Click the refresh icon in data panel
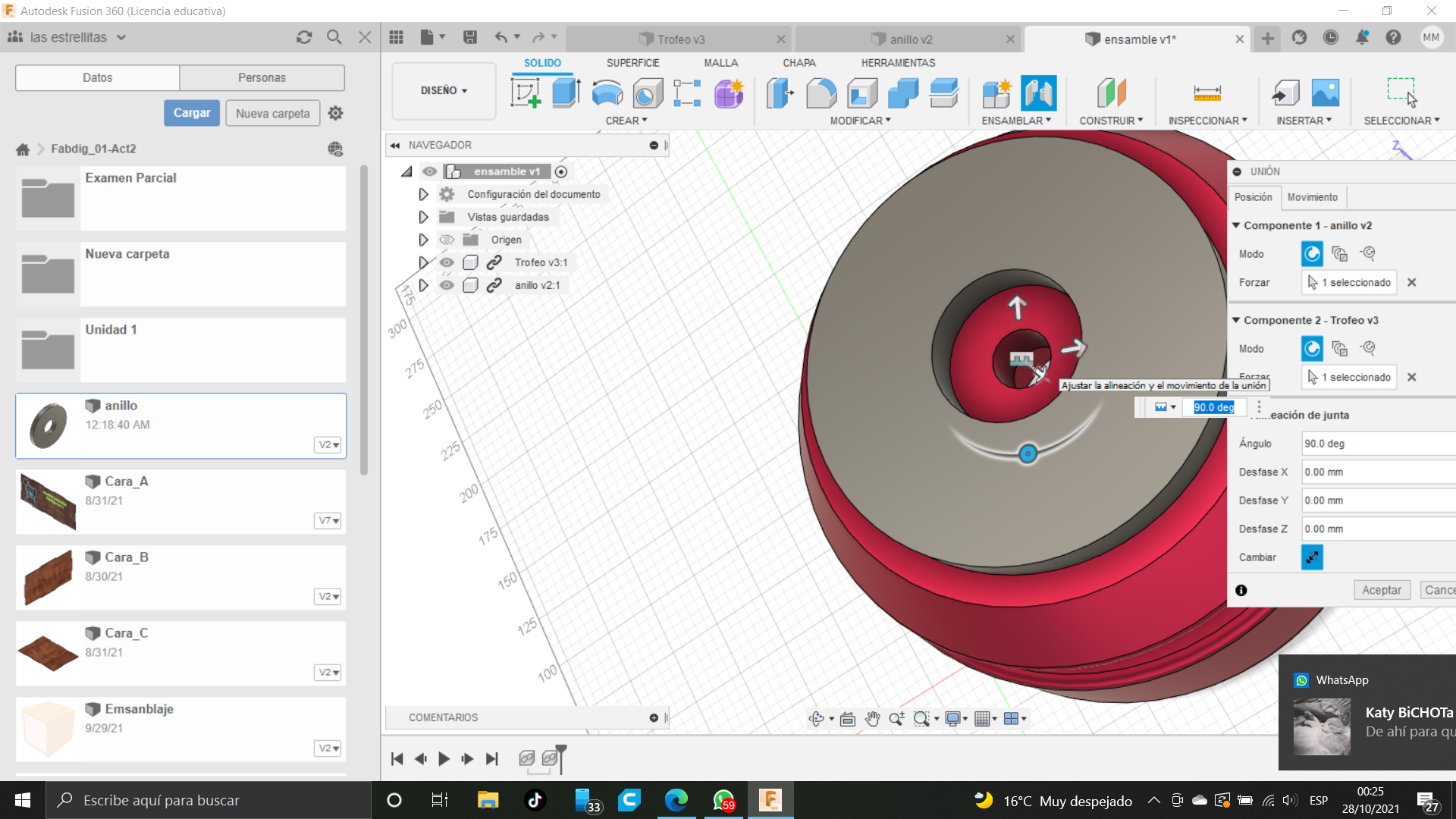Screen dimensions: 1456x819 coord(304,37)
